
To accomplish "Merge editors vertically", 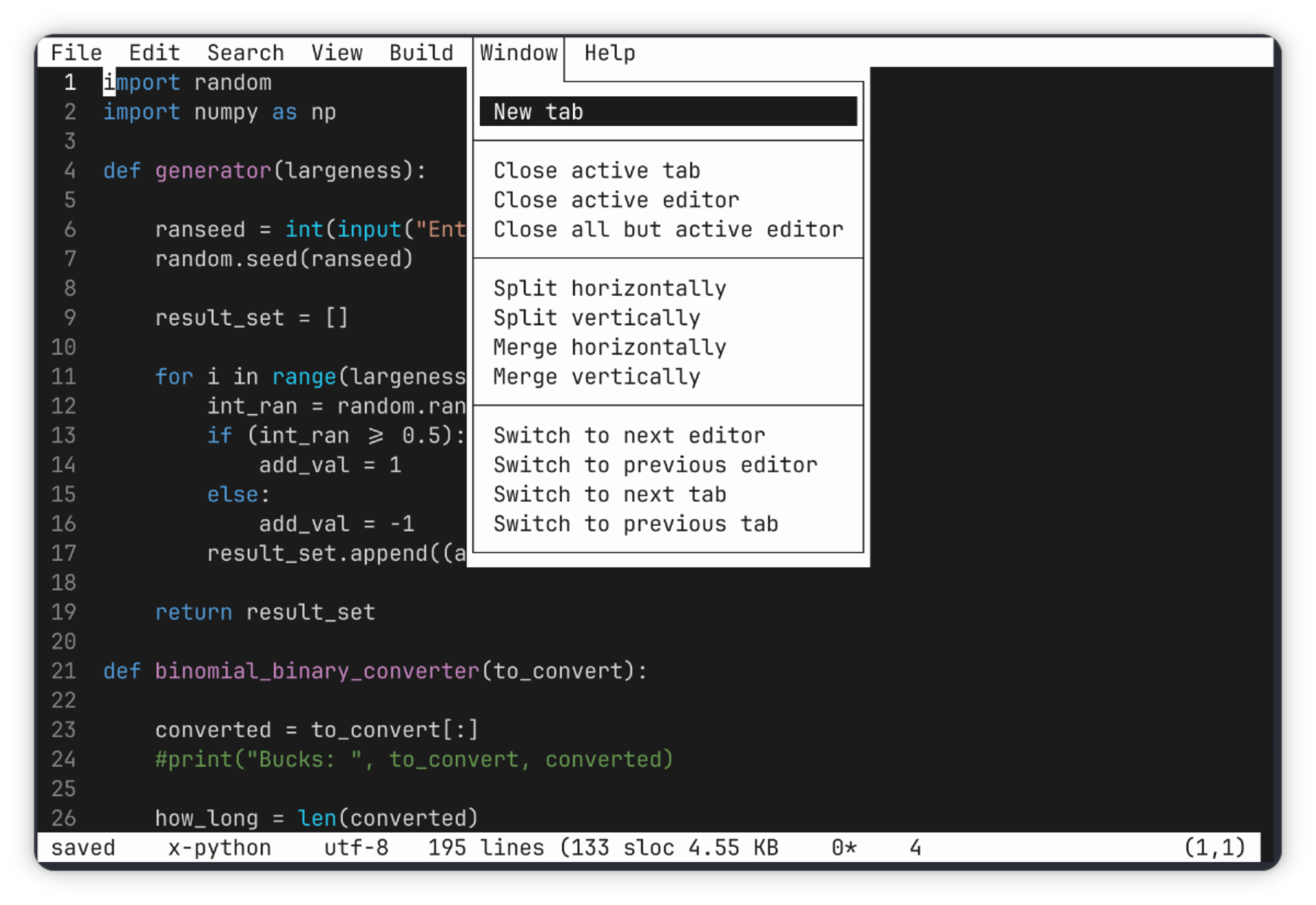I will (x=596, y=377).
